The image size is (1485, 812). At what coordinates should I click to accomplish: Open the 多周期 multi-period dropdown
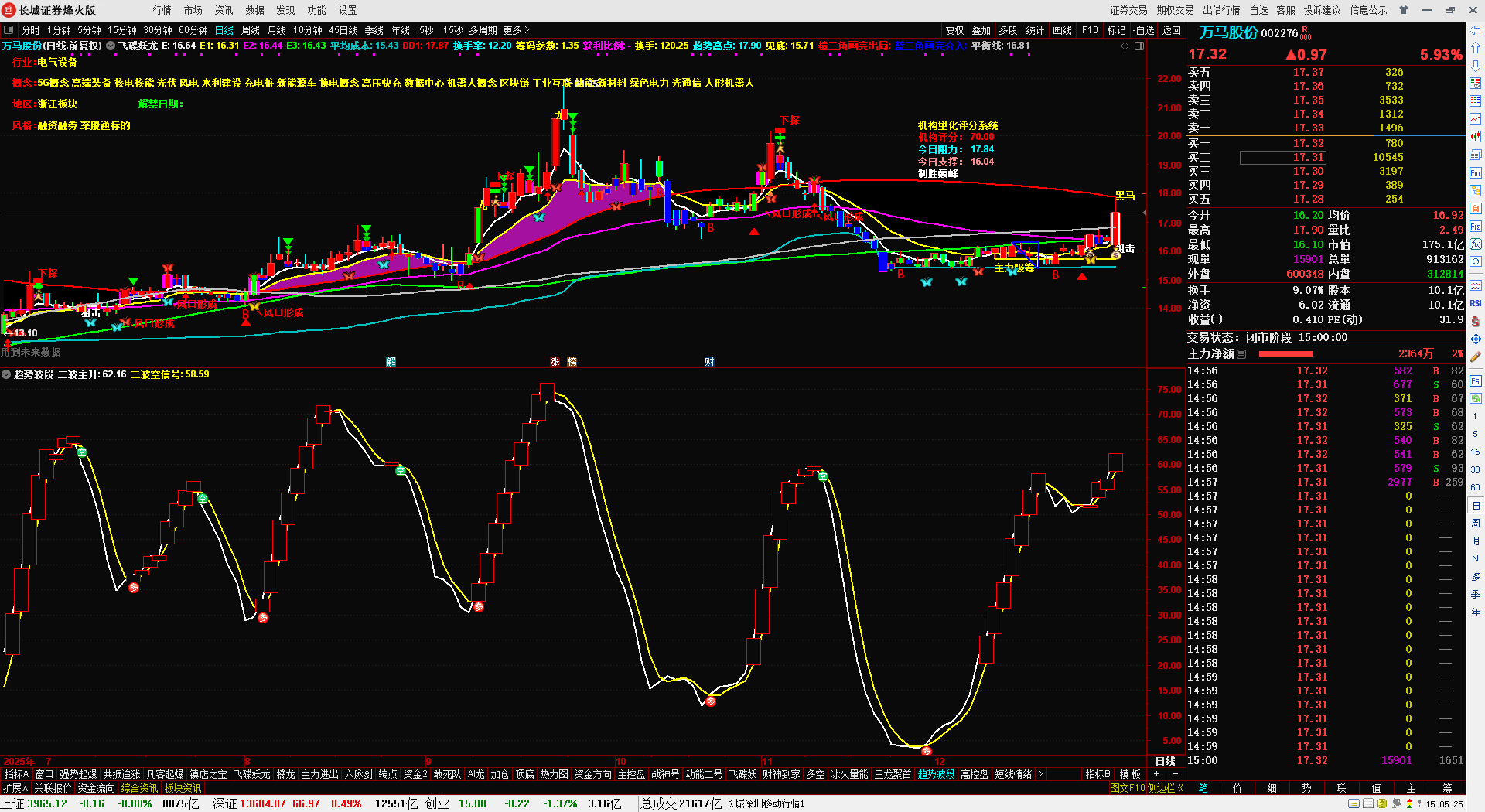pos(483,30)
